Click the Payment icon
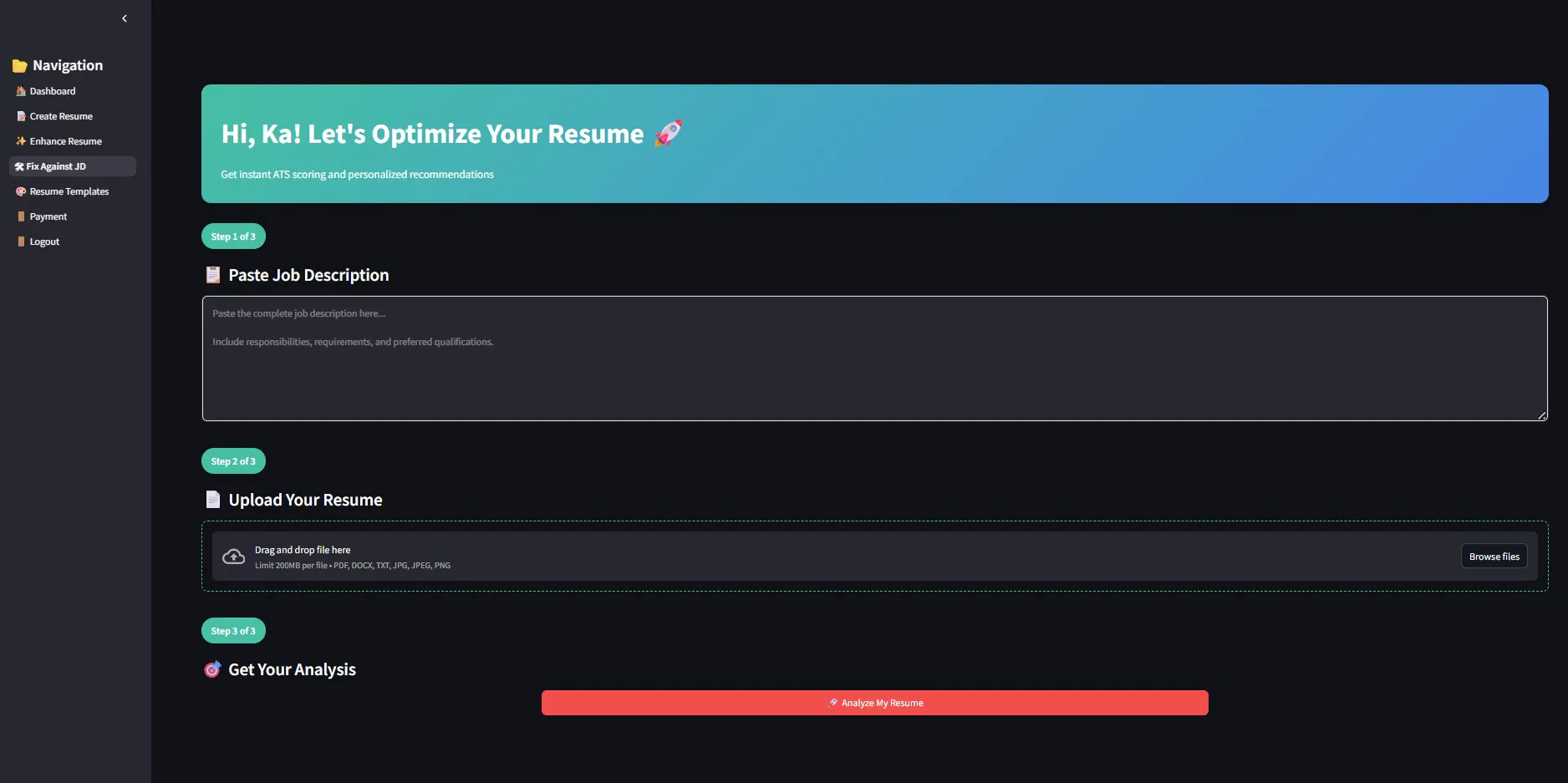The height and width of the screenshot is (783, 1568). coord(22,216)
